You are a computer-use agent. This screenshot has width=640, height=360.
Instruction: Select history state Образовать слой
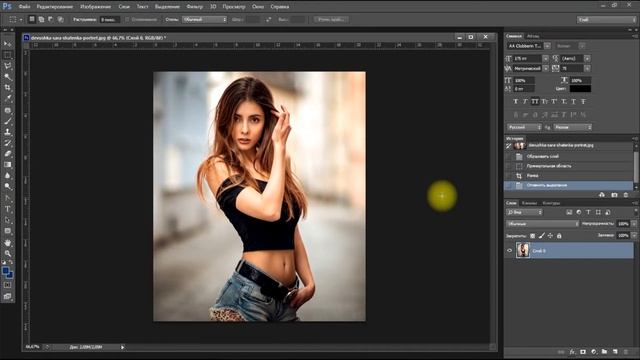569,156
